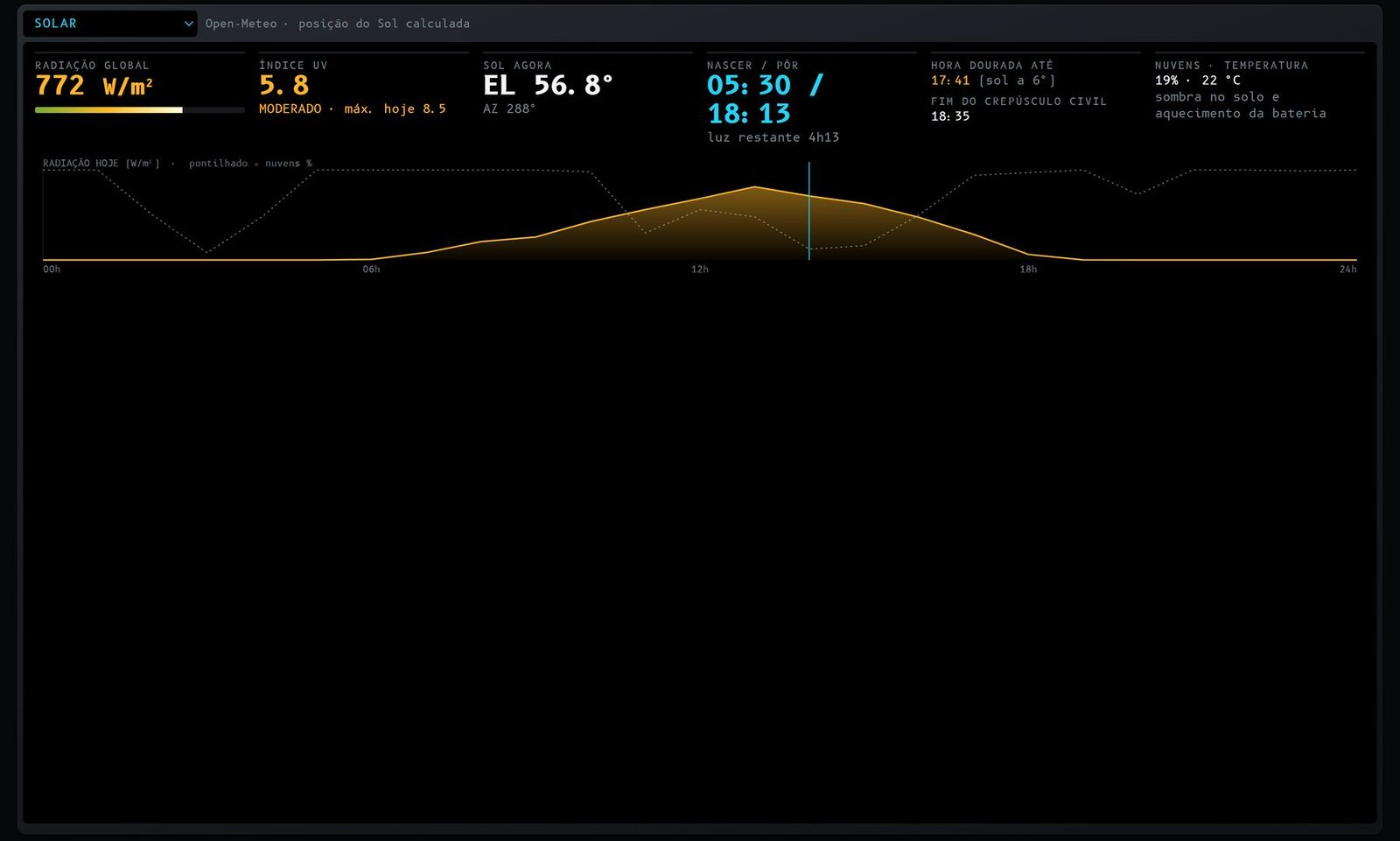Viewport: 1400px width, 841px height.
Task: Click the radiation level progress bar
Action: [140, 110]
